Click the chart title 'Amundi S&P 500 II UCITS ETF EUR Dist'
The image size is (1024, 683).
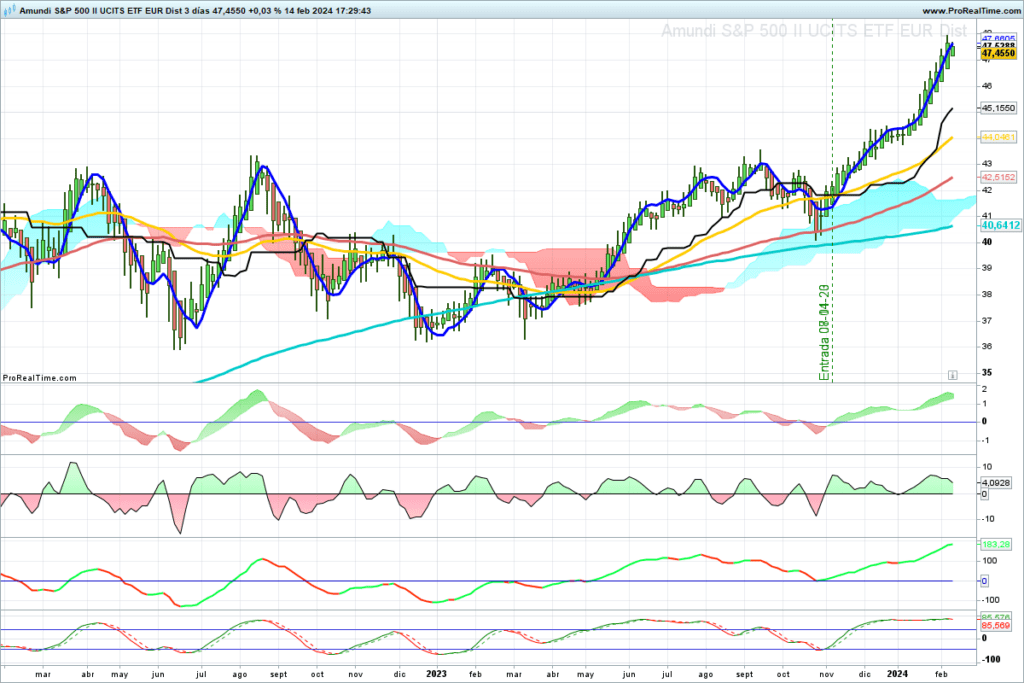point(813,31)
